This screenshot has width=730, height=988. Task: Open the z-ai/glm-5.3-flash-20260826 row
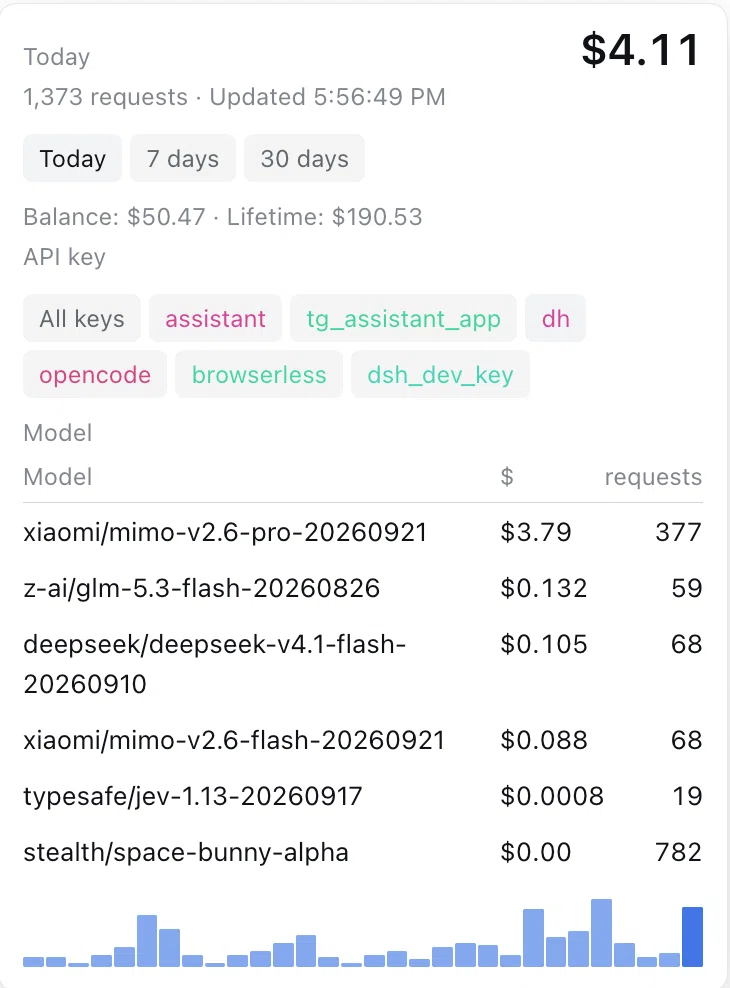click(363, 588)
